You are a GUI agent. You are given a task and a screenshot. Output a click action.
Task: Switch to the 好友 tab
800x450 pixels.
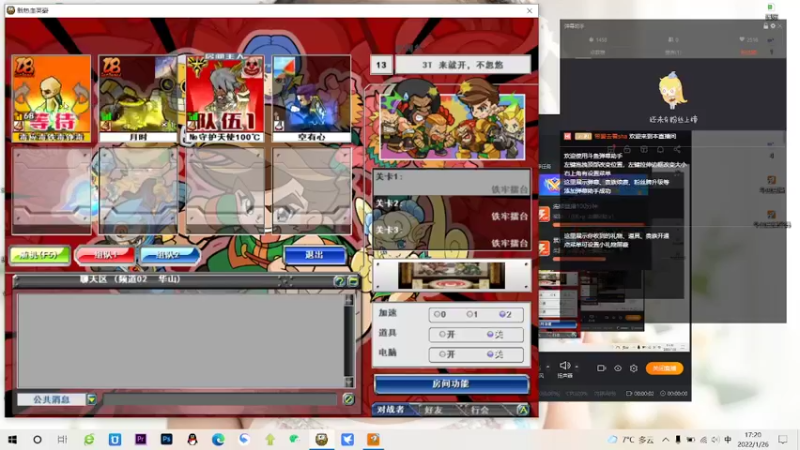(434, 409)
